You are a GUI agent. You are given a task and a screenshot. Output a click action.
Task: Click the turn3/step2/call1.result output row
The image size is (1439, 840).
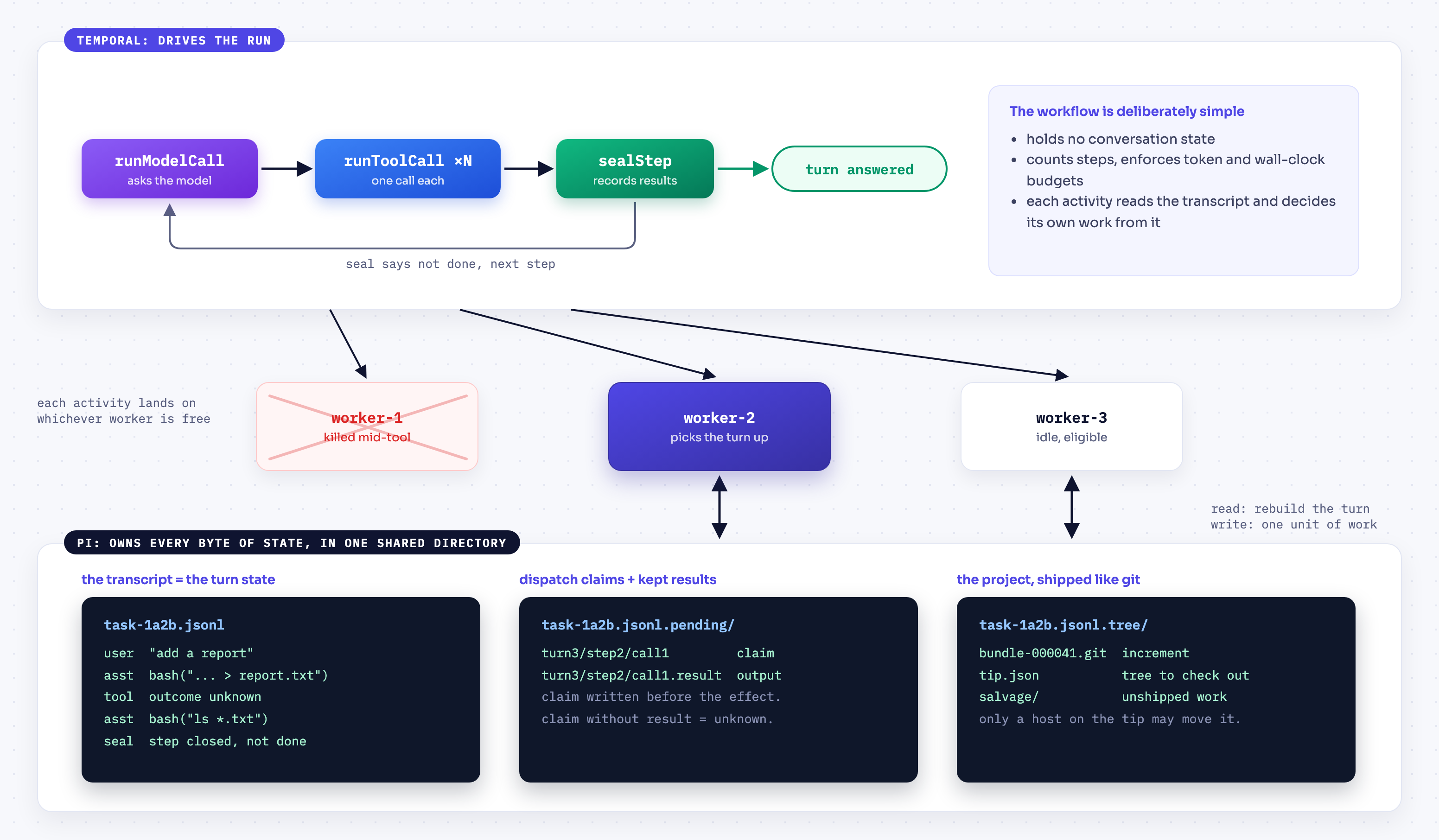coord(661,675)
